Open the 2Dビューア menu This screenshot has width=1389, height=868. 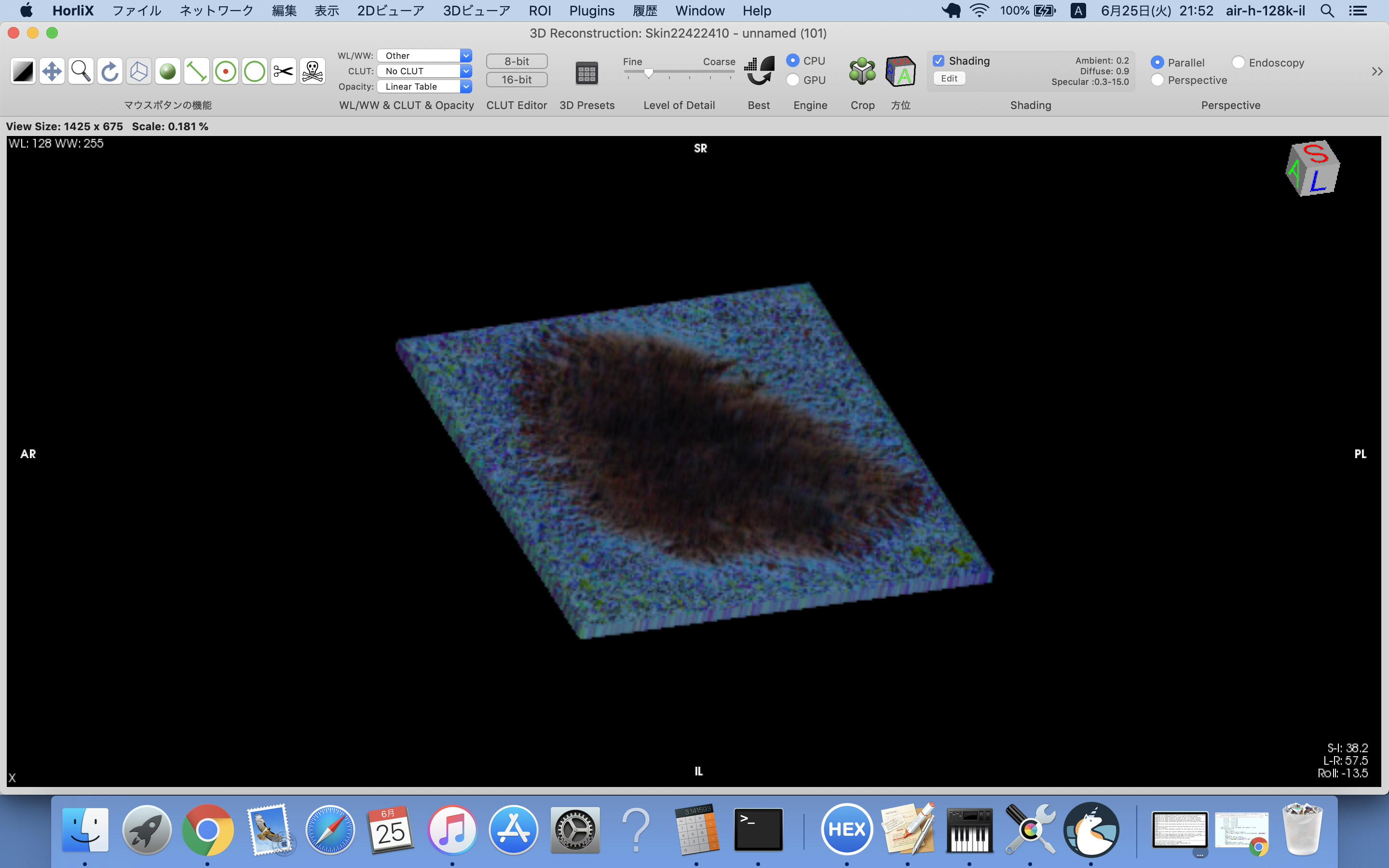(x=391, y=11)
